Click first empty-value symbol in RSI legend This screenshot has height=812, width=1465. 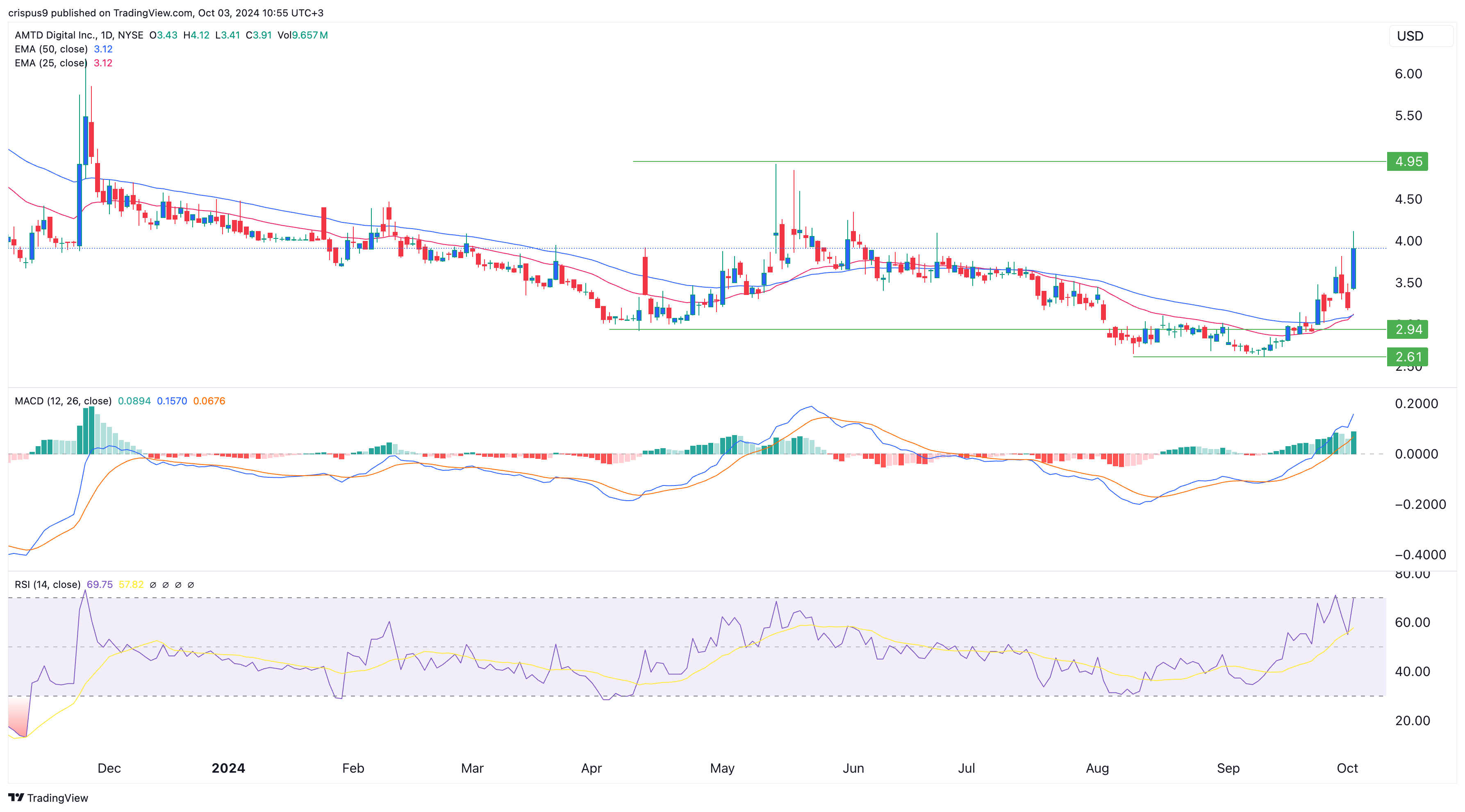click(x=153, y=585)
